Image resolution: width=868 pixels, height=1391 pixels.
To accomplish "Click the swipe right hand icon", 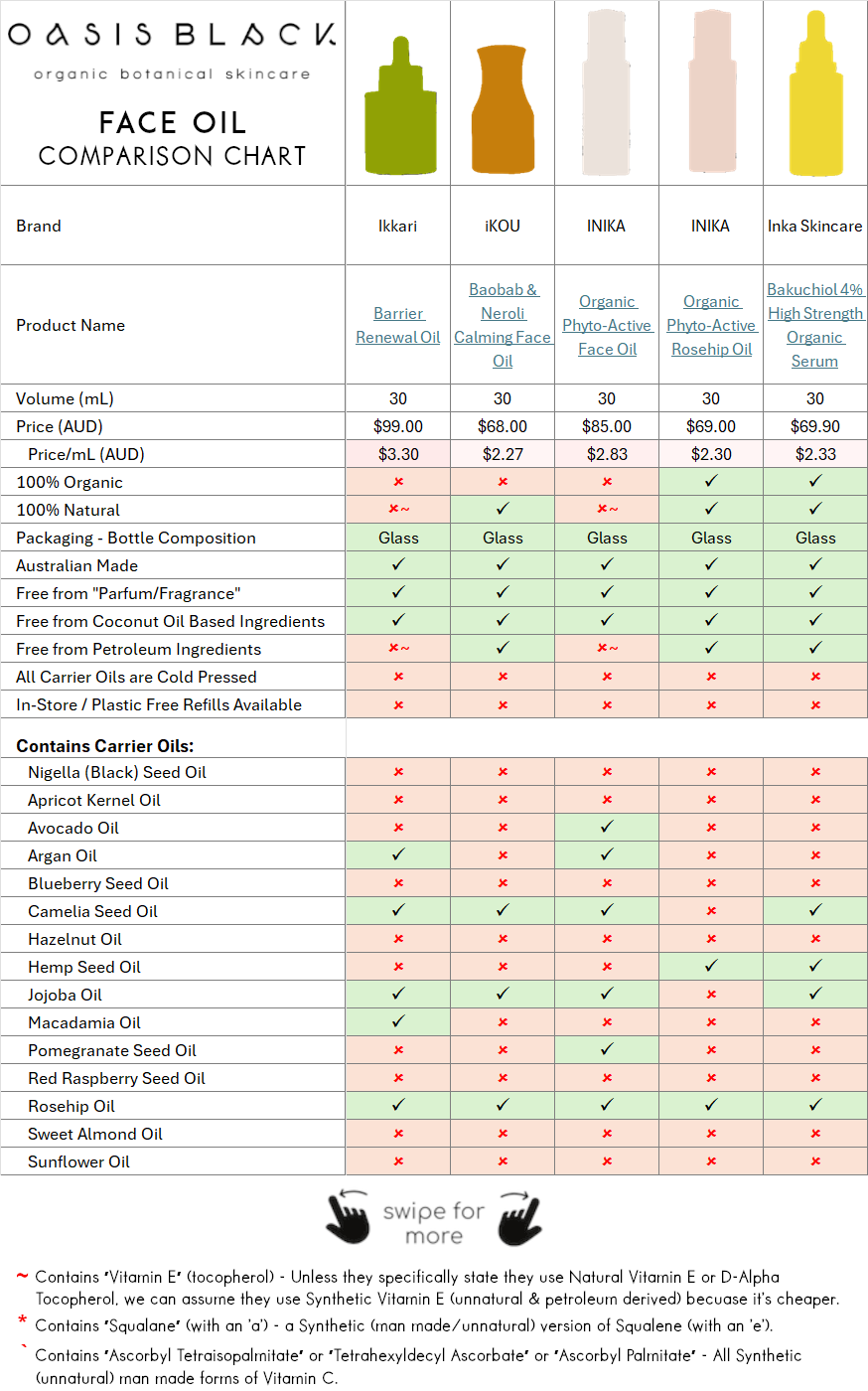I will pos(520,1217).
